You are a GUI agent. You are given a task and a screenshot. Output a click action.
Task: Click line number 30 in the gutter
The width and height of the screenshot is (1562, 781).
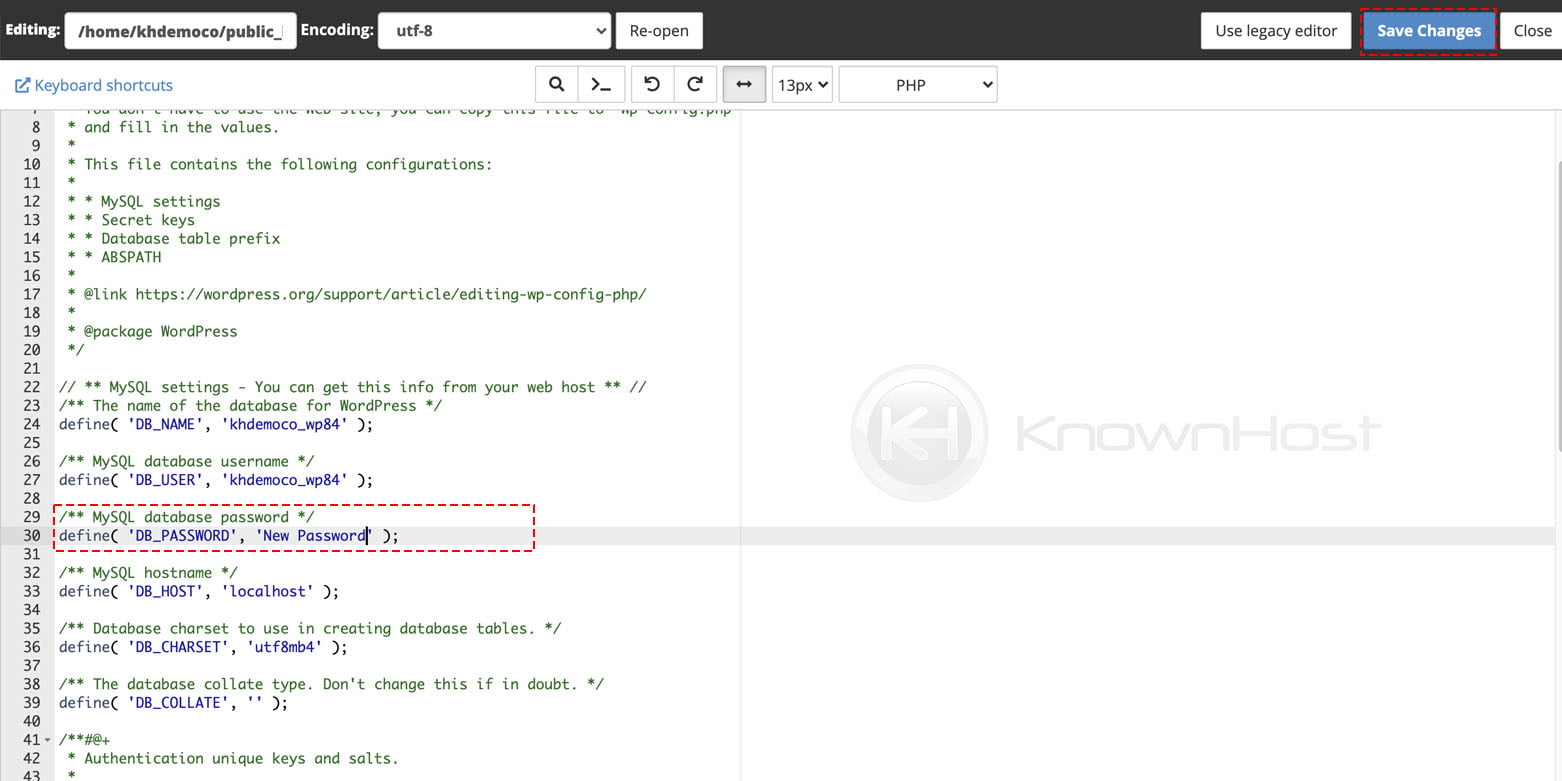pyautogui.click(x=31, y=535)
